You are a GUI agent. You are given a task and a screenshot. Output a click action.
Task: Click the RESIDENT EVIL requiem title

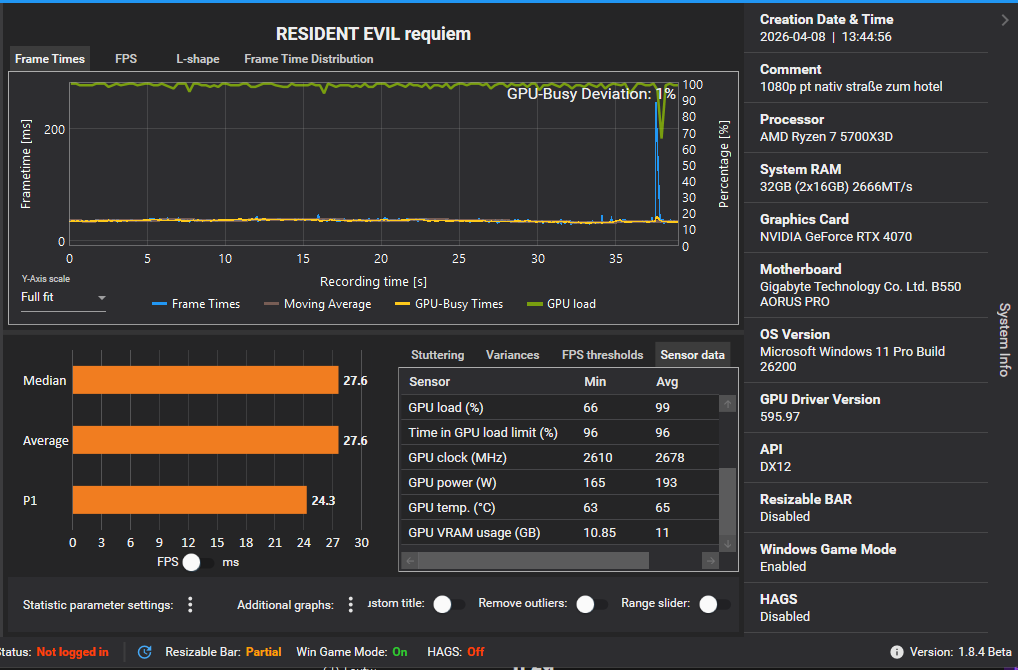click(373, 34)
